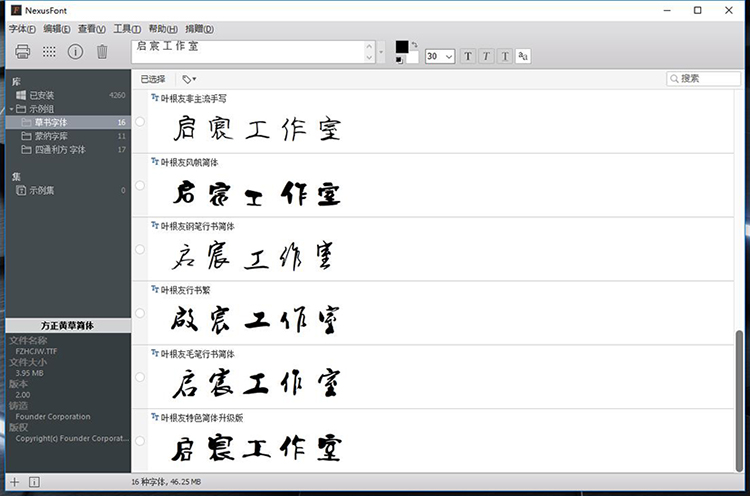Toggle the info panel icon in status bar

click(34, 482)
